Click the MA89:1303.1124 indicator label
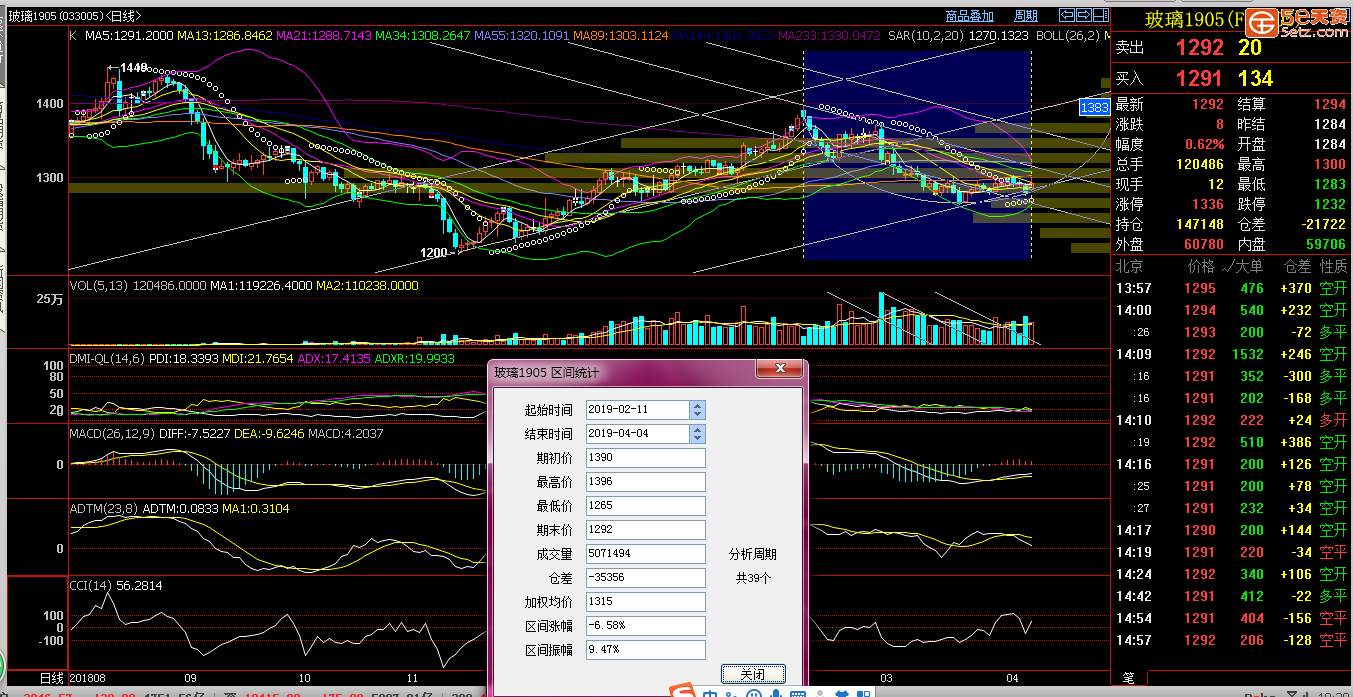This screenshot has height=697, width=1353. (621, 36)
